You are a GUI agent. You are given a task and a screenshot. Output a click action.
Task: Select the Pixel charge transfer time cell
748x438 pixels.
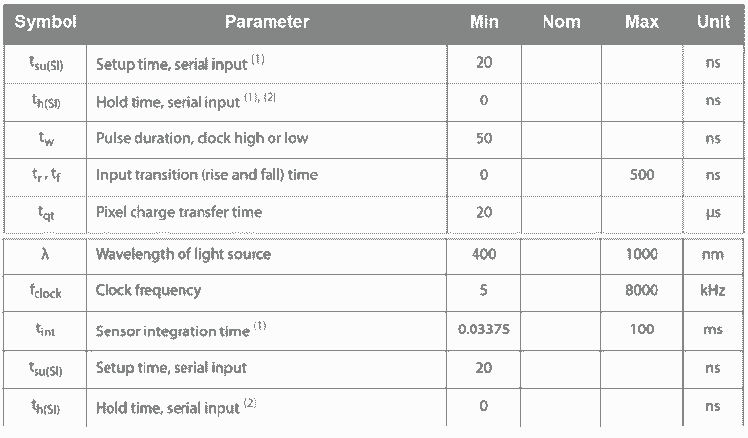pyautogui.click(x=179, y=212)
